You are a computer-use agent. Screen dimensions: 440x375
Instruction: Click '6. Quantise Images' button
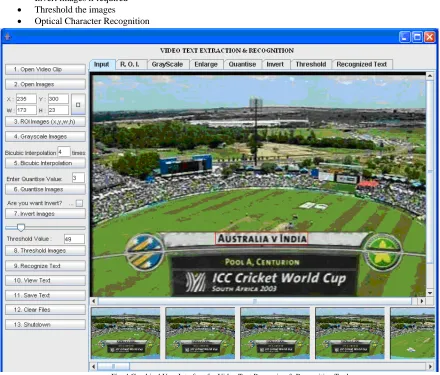point(45,189)
